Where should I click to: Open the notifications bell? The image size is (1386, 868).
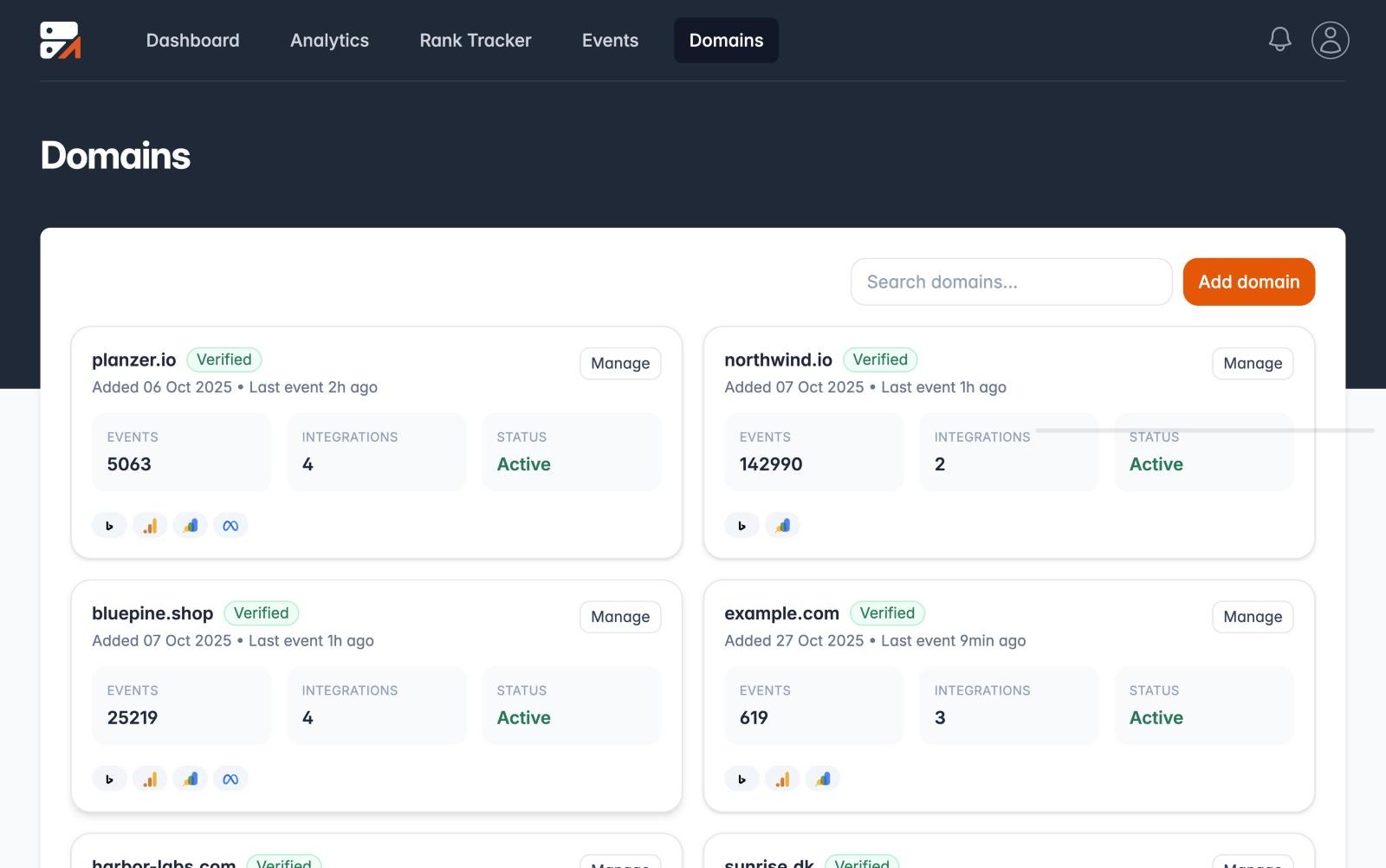click(1279, 39)
